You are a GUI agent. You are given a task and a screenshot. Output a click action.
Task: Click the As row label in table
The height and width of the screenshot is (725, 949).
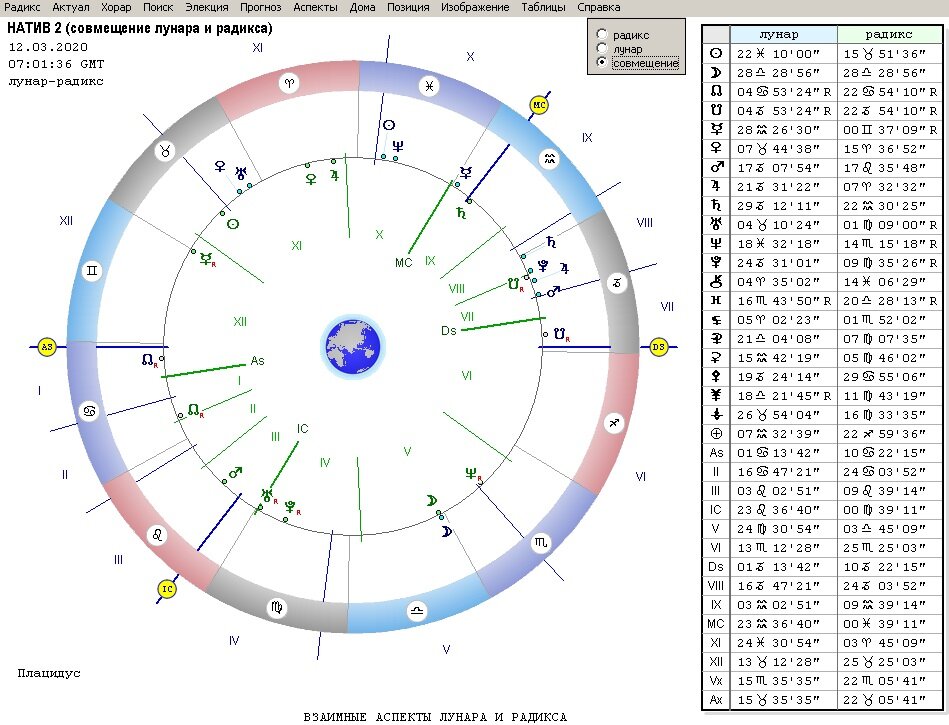tap(716, 453)
